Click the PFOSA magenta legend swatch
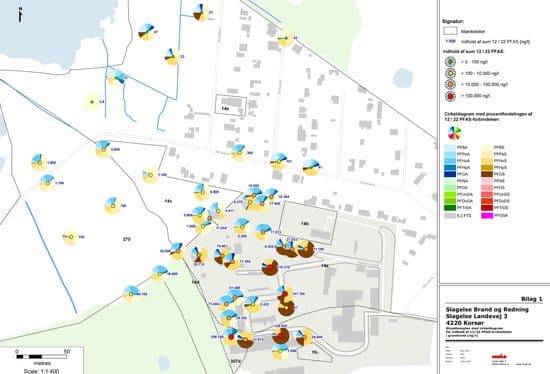 click(x=488, y=215)
